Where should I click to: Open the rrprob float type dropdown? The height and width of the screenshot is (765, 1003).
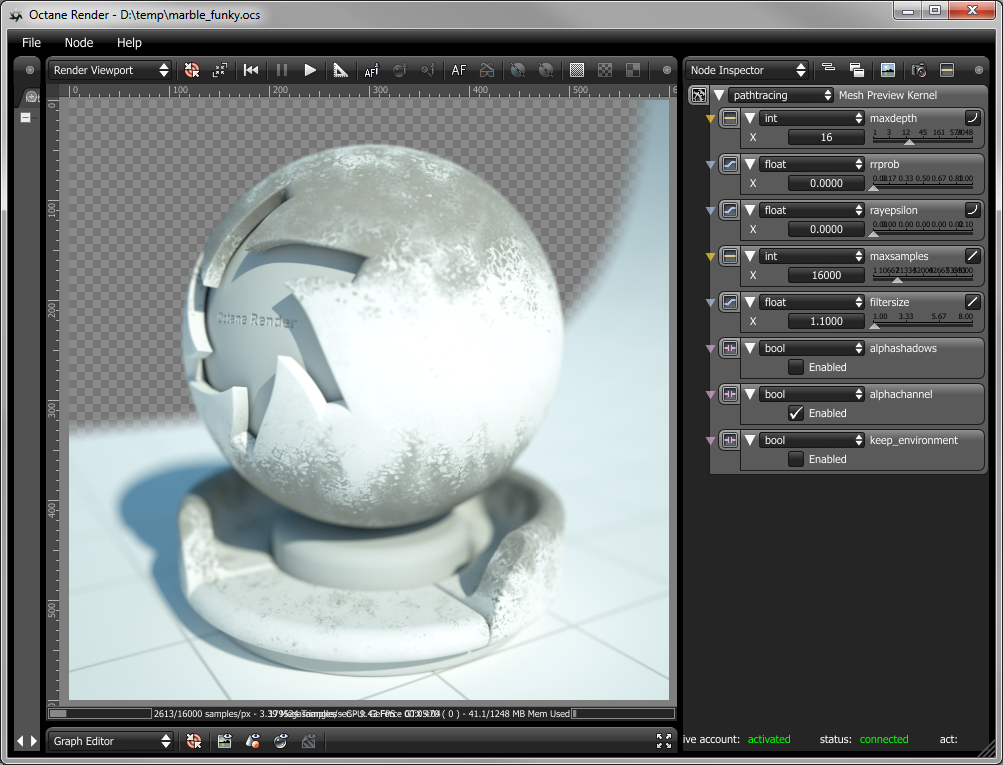click(x=812, y=164)
